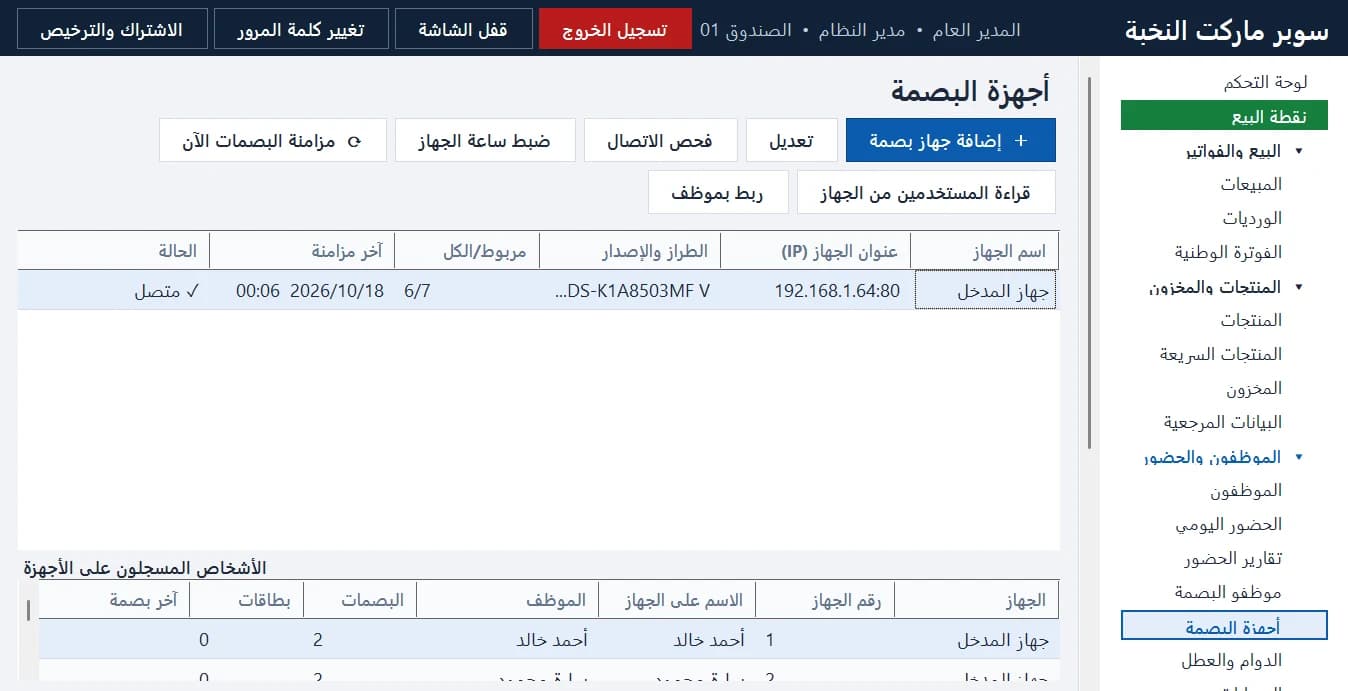This screenshot has height=691, width=1348.
Task: Click ربط بموظف button
Action: click(x=718, y=193)
